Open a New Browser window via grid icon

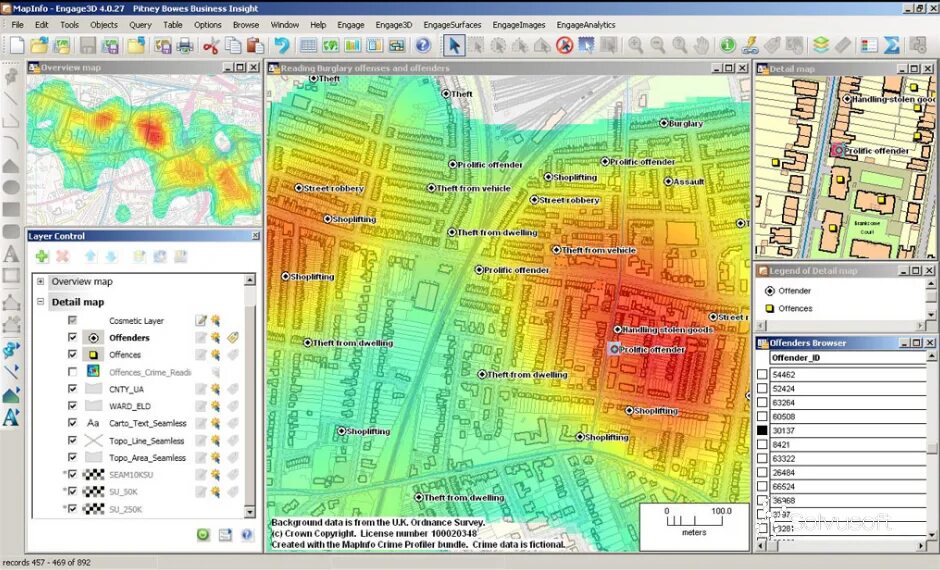point(308,46)
